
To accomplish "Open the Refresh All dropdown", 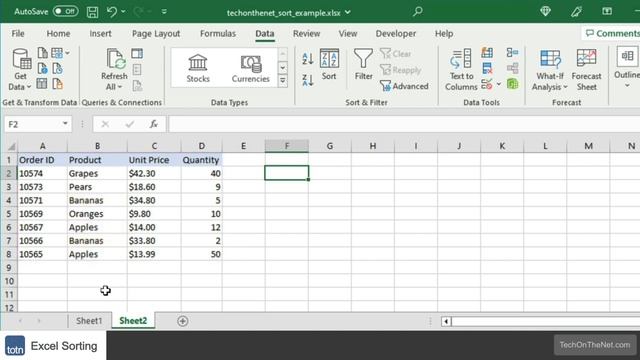I will pyautogui.click(x=114, y=81).
